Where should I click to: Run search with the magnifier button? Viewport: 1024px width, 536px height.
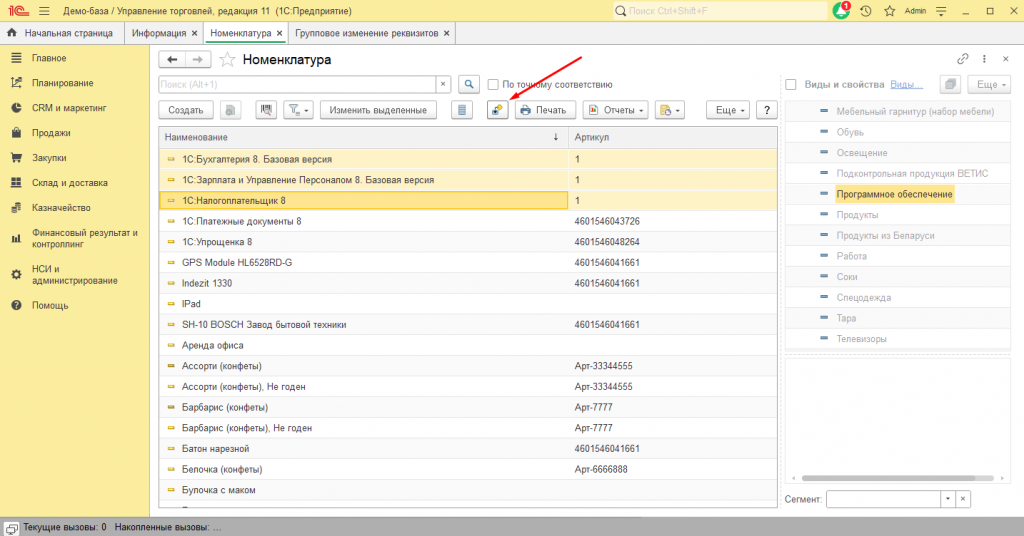click(469, 84)
